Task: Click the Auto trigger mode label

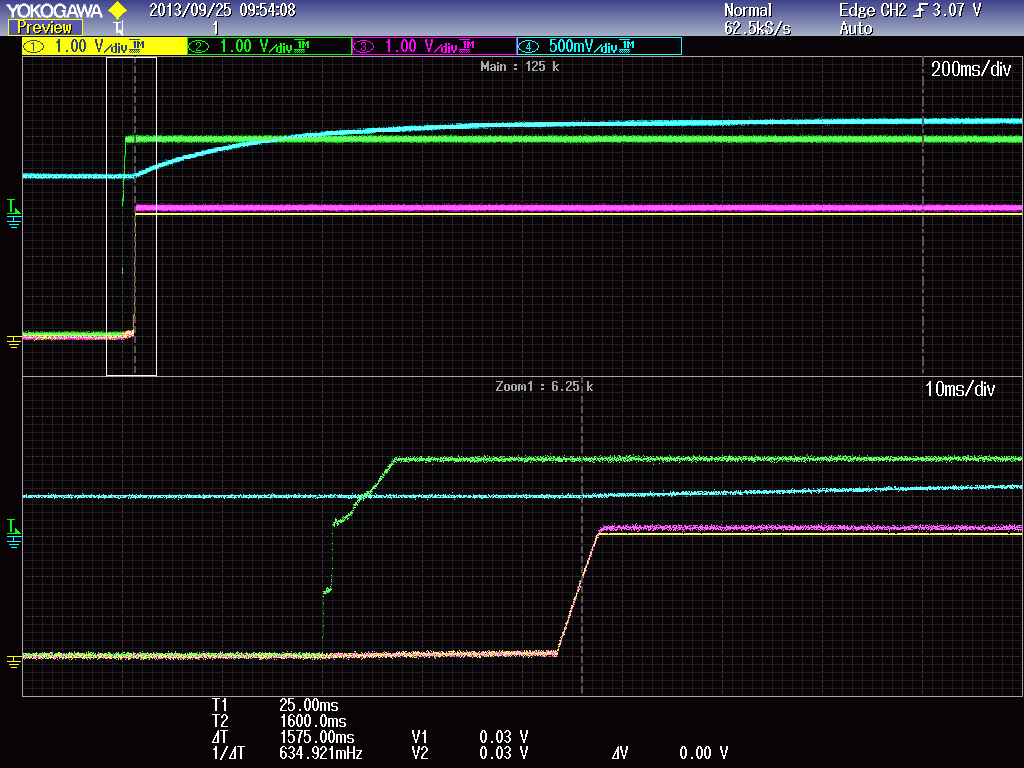Action: pyautogui.click(x=856, y=28)
